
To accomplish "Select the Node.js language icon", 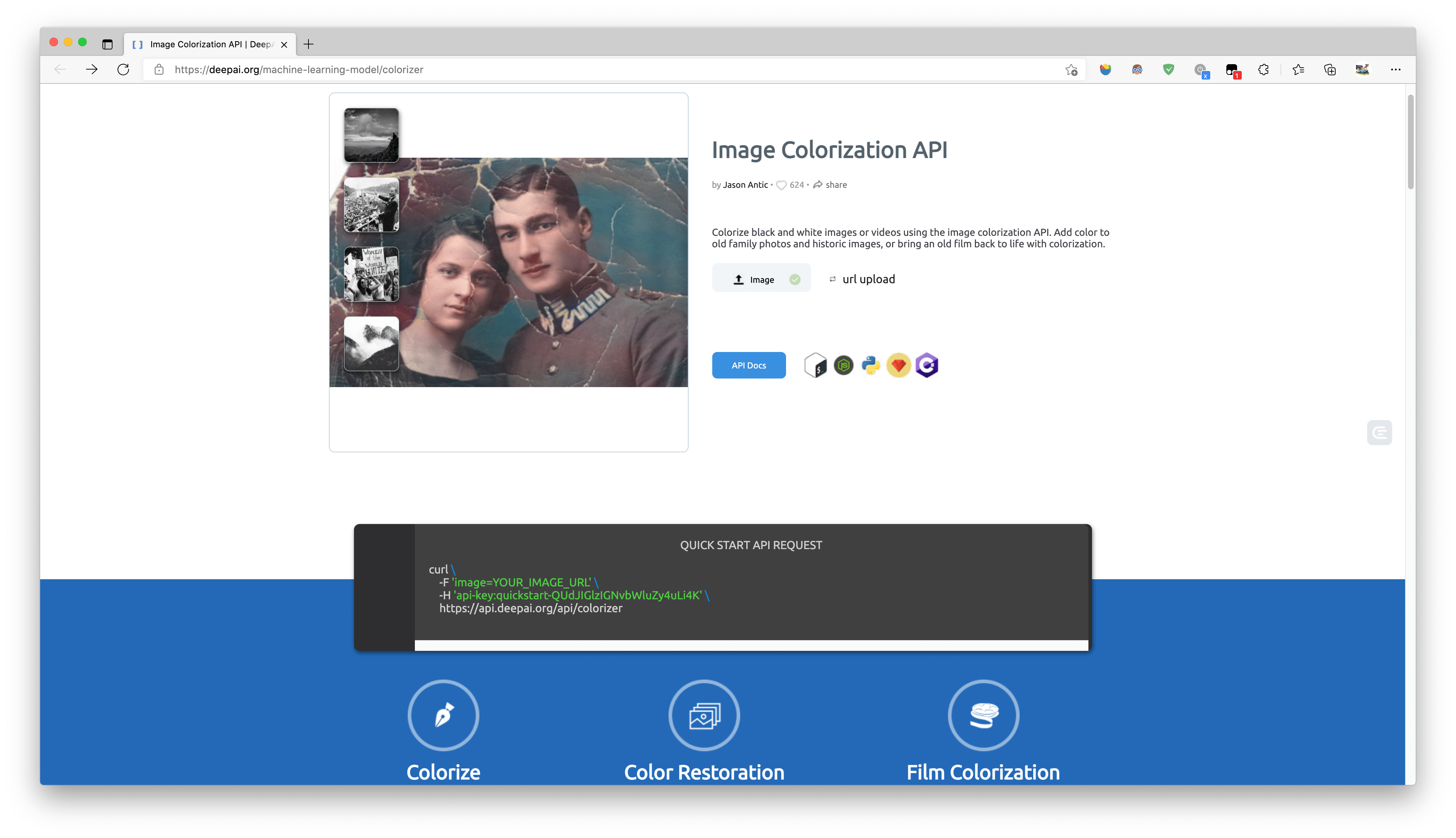I will point(843,365).
